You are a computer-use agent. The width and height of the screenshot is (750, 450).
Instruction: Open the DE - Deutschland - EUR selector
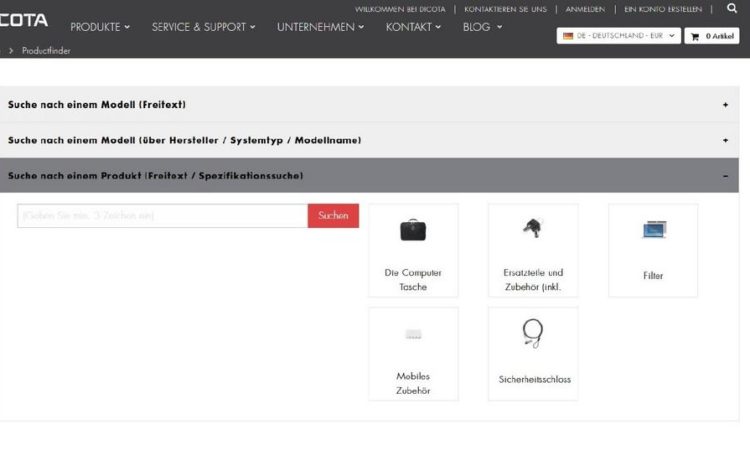click(x=618, y=35)
